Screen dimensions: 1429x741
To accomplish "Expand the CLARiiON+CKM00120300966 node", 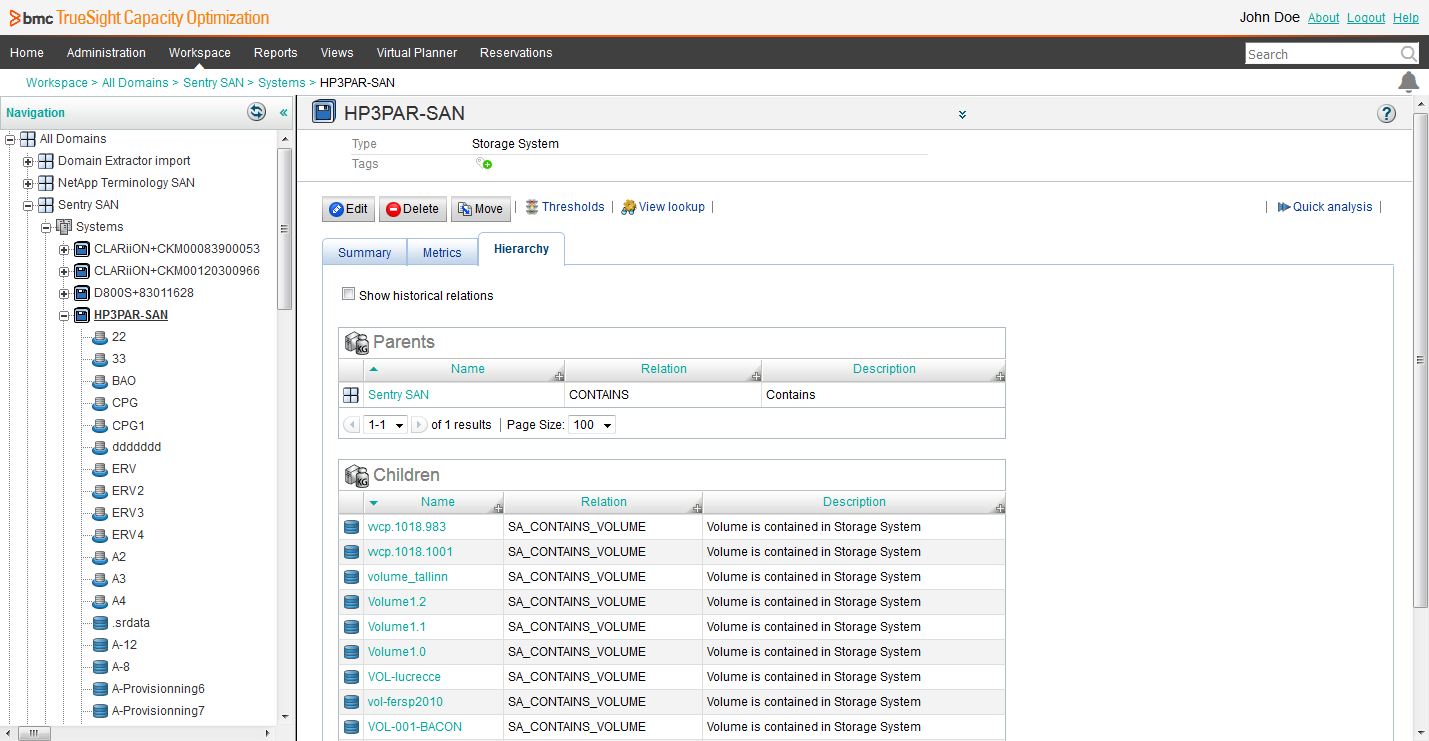I will (x=64, y=271).
